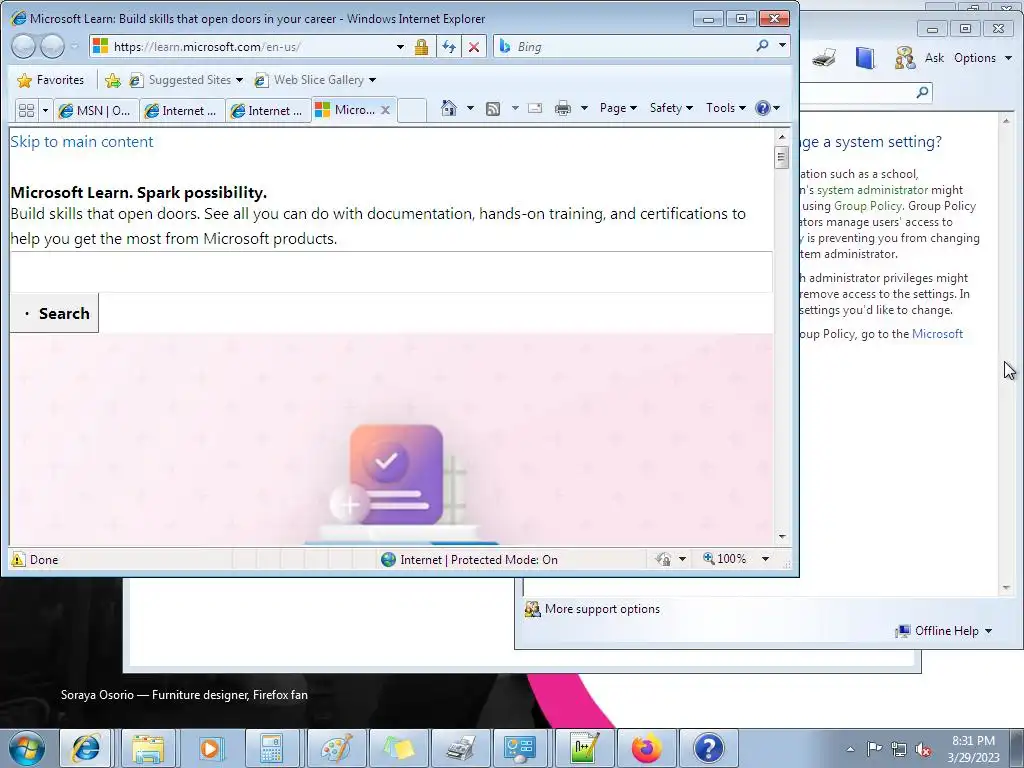
Task: Click the Home icon in command bar
Action: [449, 108]
